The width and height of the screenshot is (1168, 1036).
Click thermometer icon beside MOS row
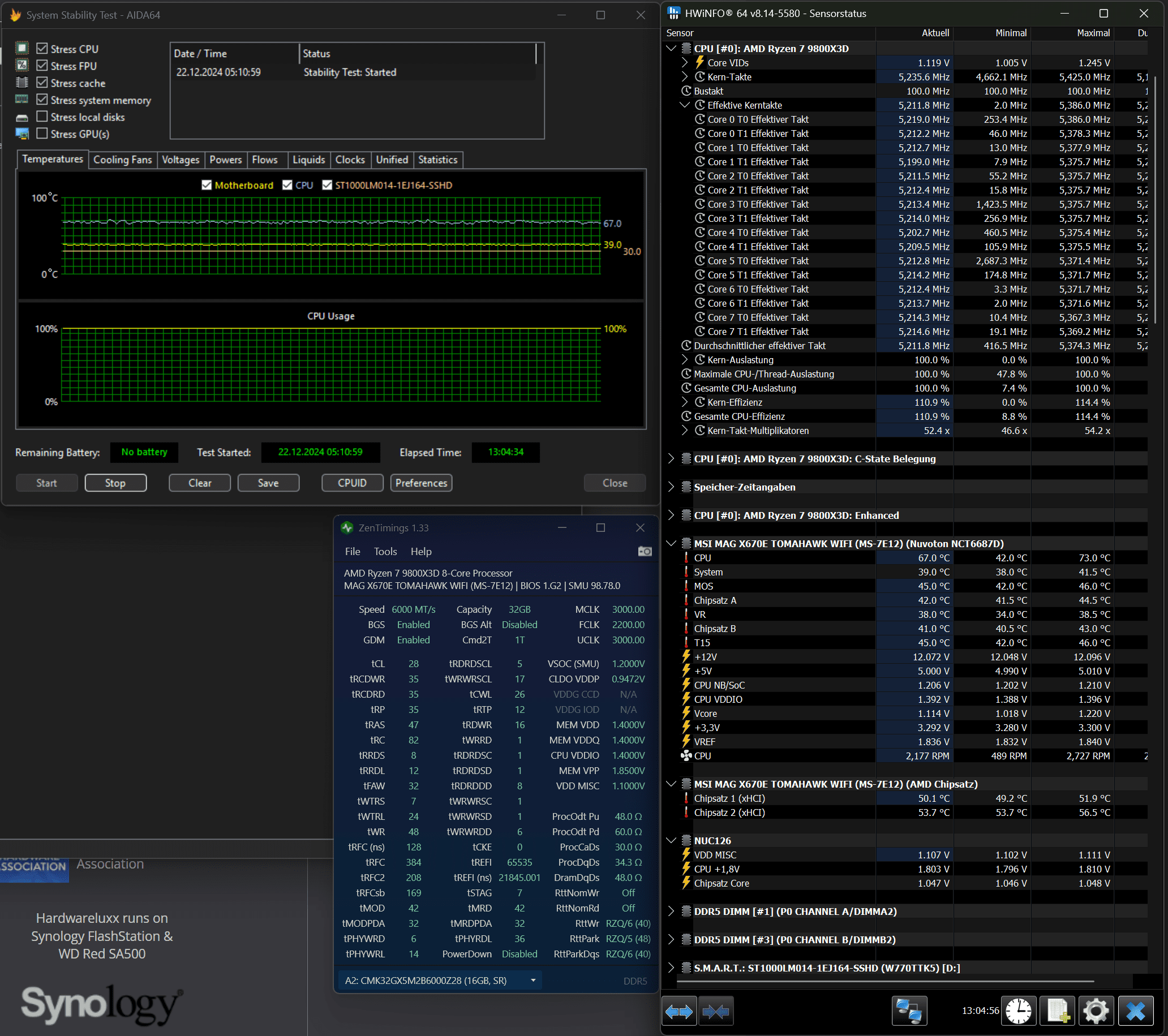coord(686,586)
